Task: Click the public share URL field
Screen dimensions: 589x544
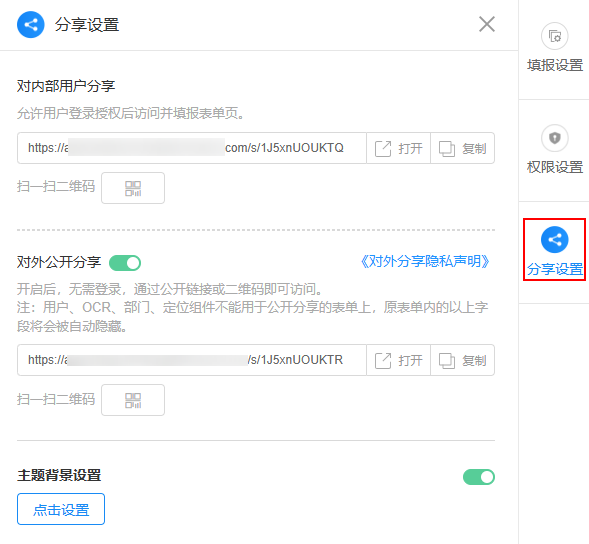Action: pyautogui.click(x=192, y=360)
